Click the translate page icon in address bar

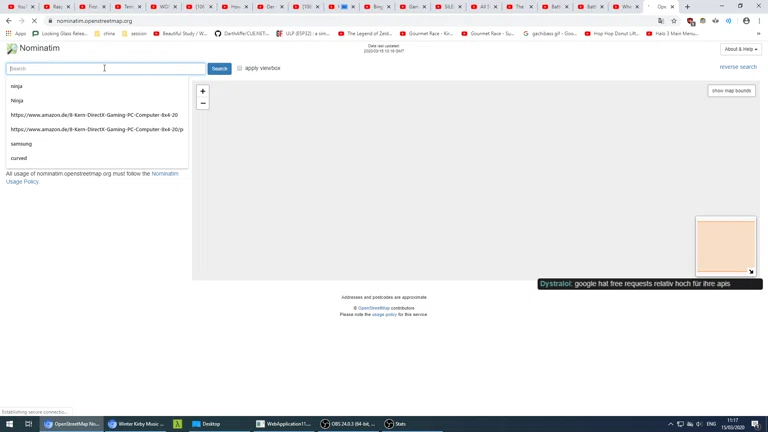coord(661,21)
